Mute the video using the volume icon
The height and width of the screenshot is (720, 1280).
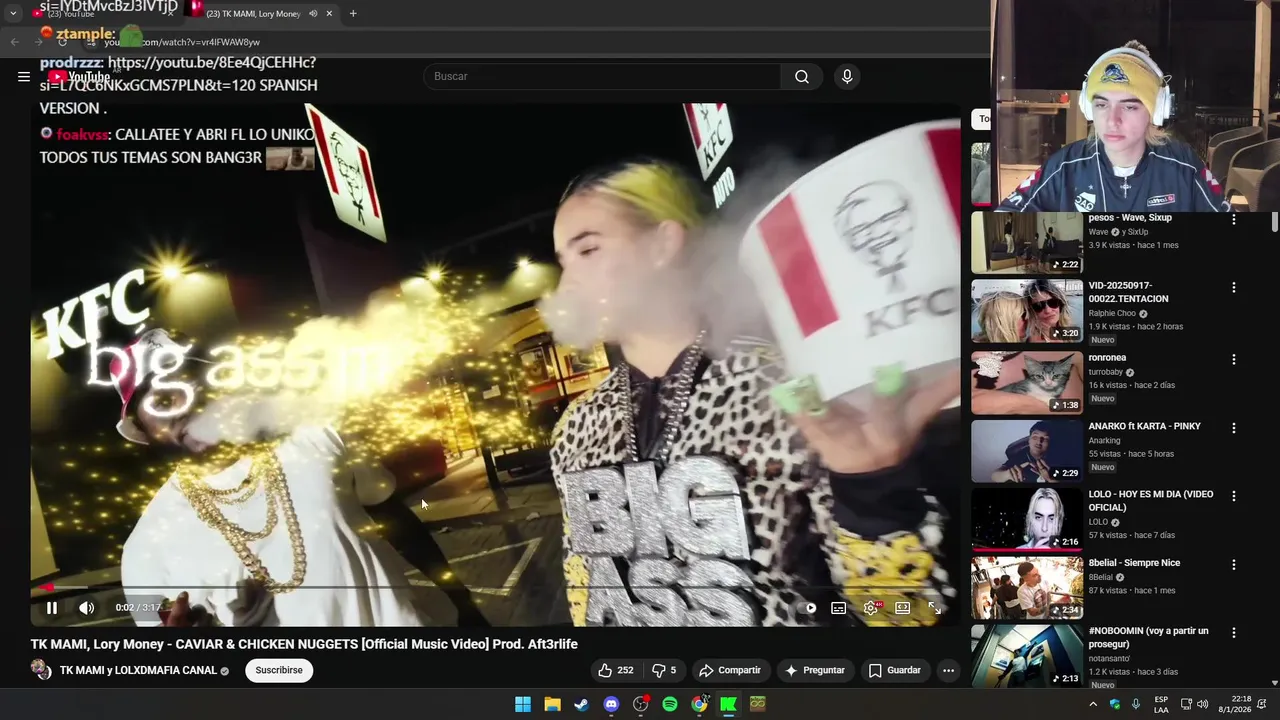point(87,608)
